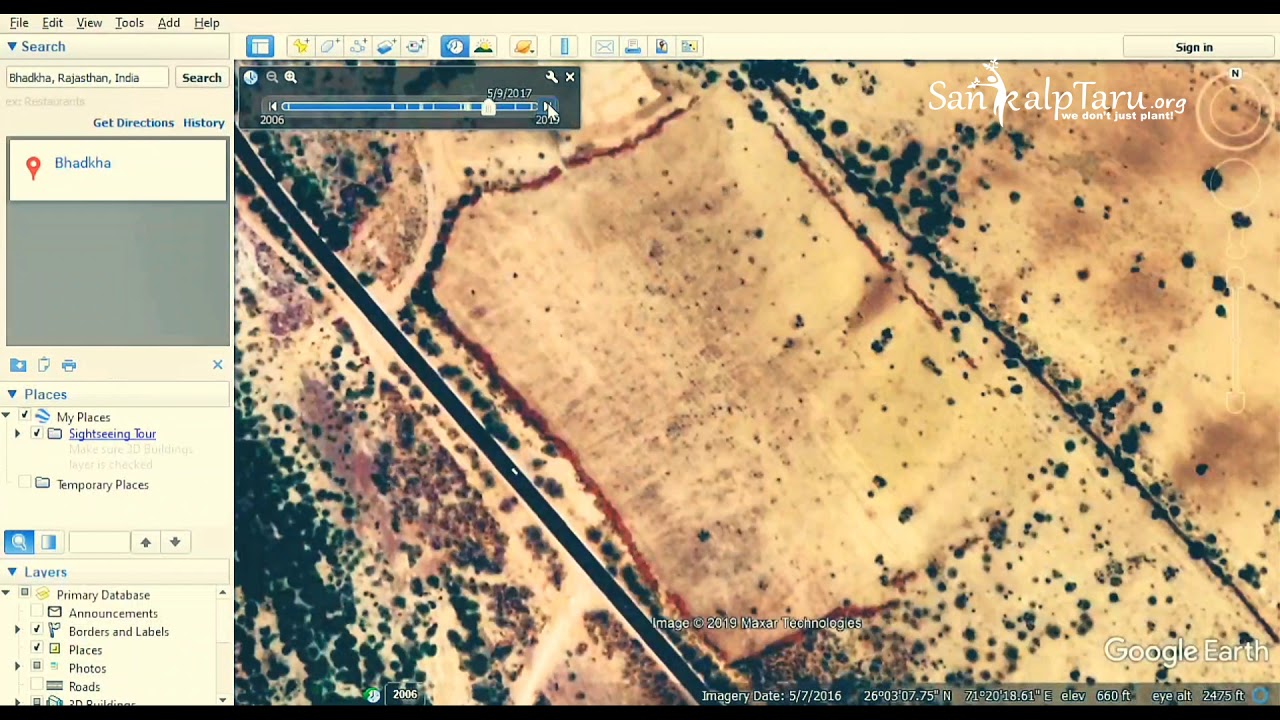Zoom in the time slider range
Viewport: 1280px width, 720px height.
pos(291,77)
